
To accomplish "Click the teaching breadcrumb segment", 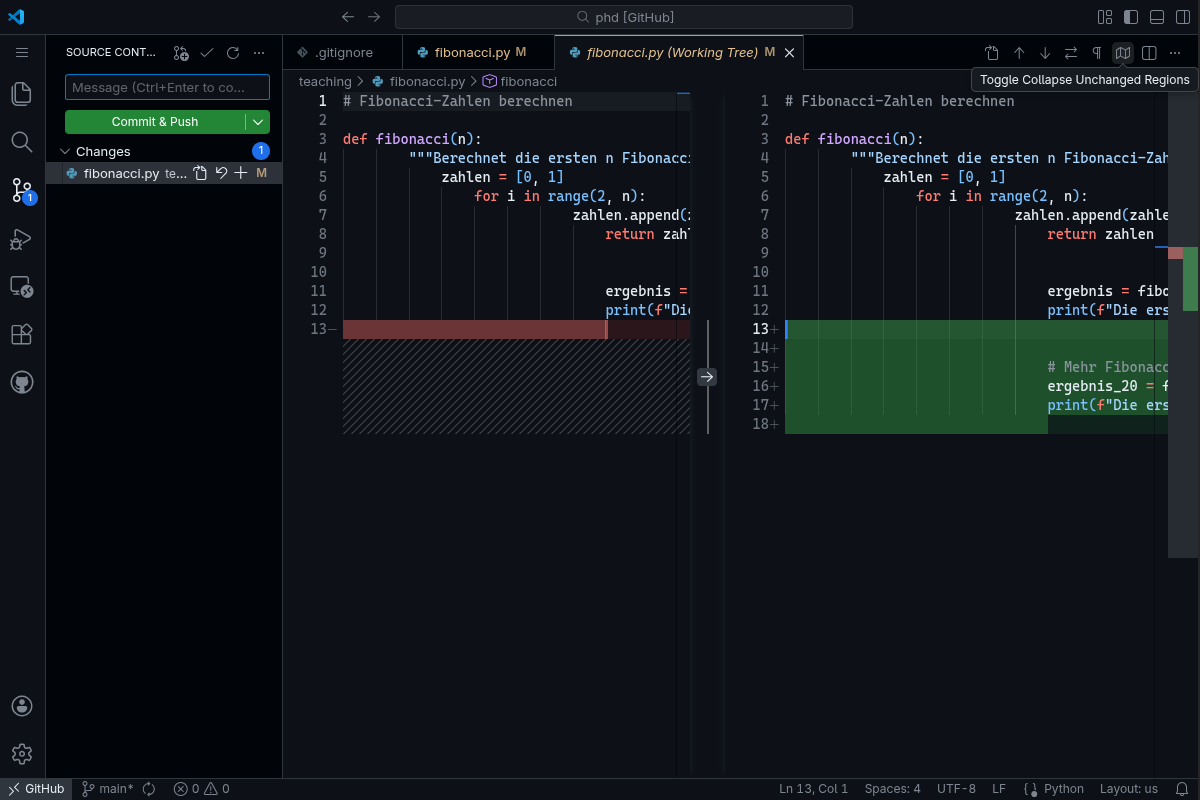I will [325, 82].
